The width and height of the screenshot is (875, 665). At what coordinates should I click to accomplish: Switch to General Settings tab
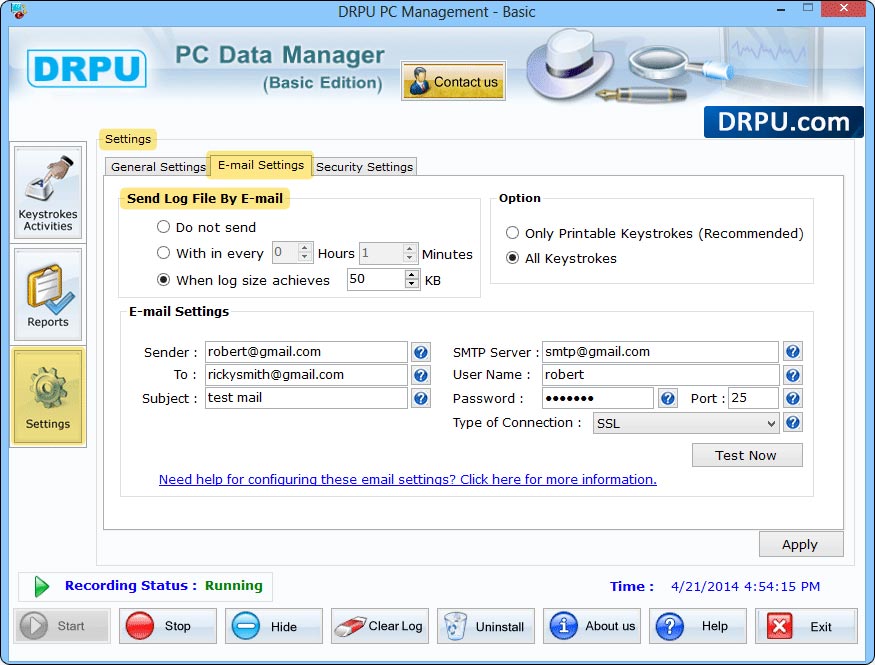coord(158,167)
